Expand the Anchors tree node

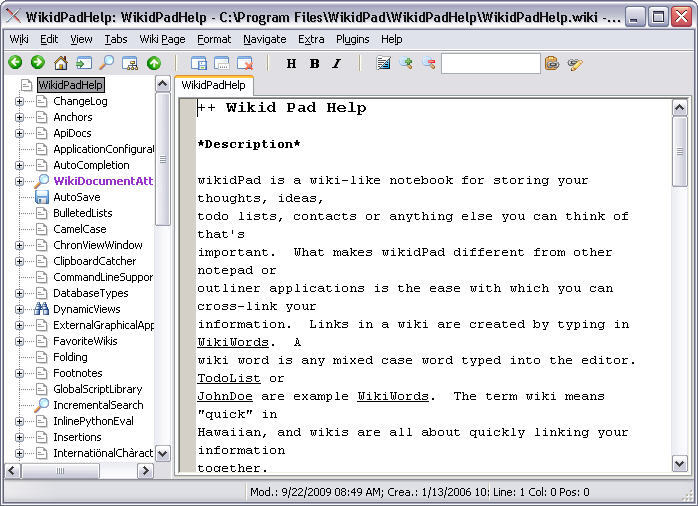[19, 117]
